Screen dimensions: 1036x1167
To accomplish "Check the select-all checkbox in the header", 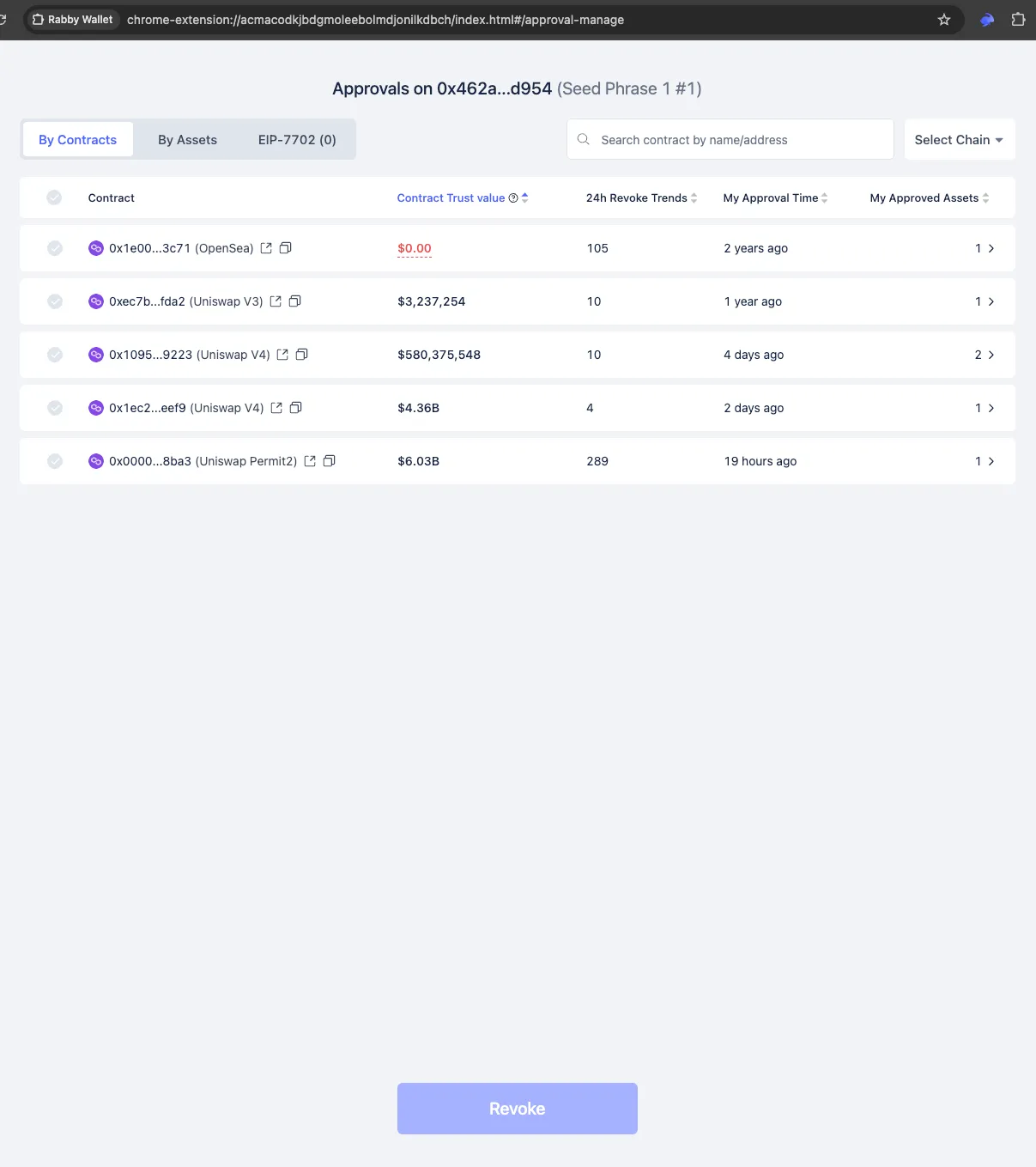I will tap(54, 197).
